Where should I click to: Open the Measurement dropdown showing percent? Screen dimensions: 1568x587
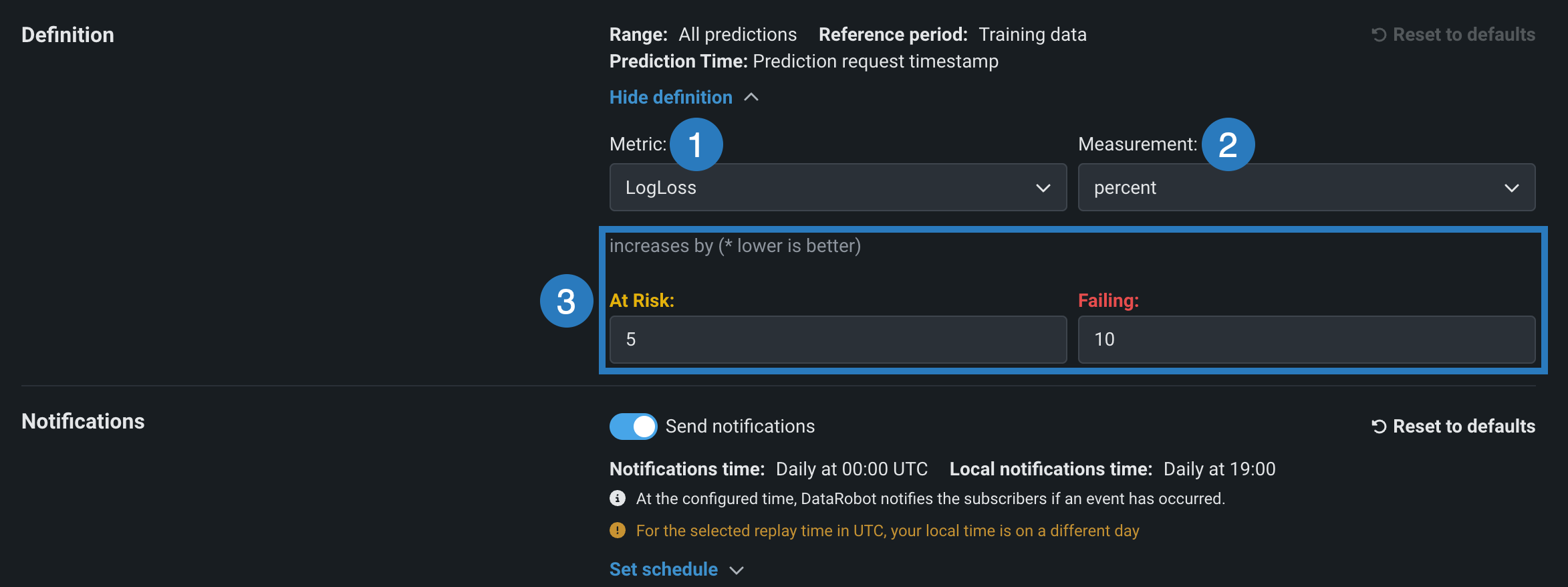click(x=1306, y=188)
